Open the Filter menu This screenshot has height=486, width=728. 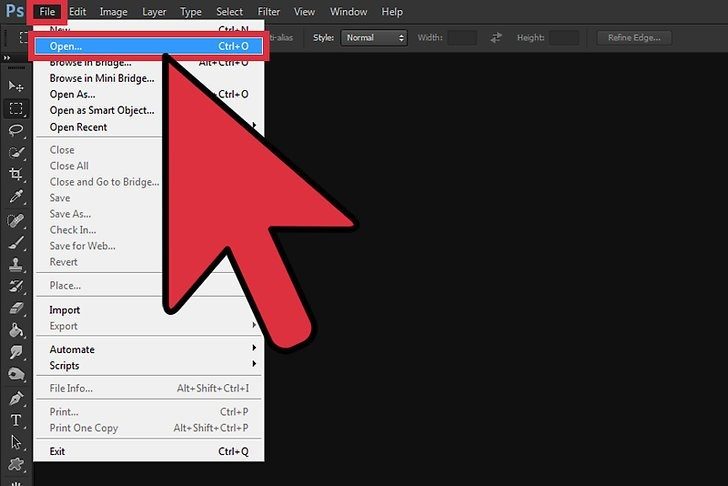pyautogui.click(x=269, y=12)
